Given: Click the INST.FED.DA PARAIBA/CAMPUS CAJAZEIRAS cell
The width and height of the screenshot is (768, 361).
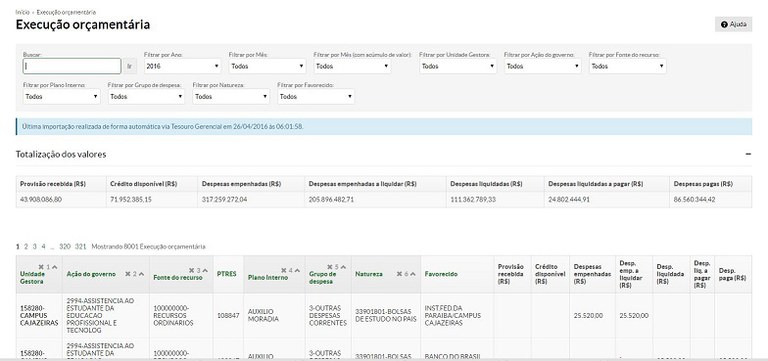Looking at the screenshot, I should [457, 315].
